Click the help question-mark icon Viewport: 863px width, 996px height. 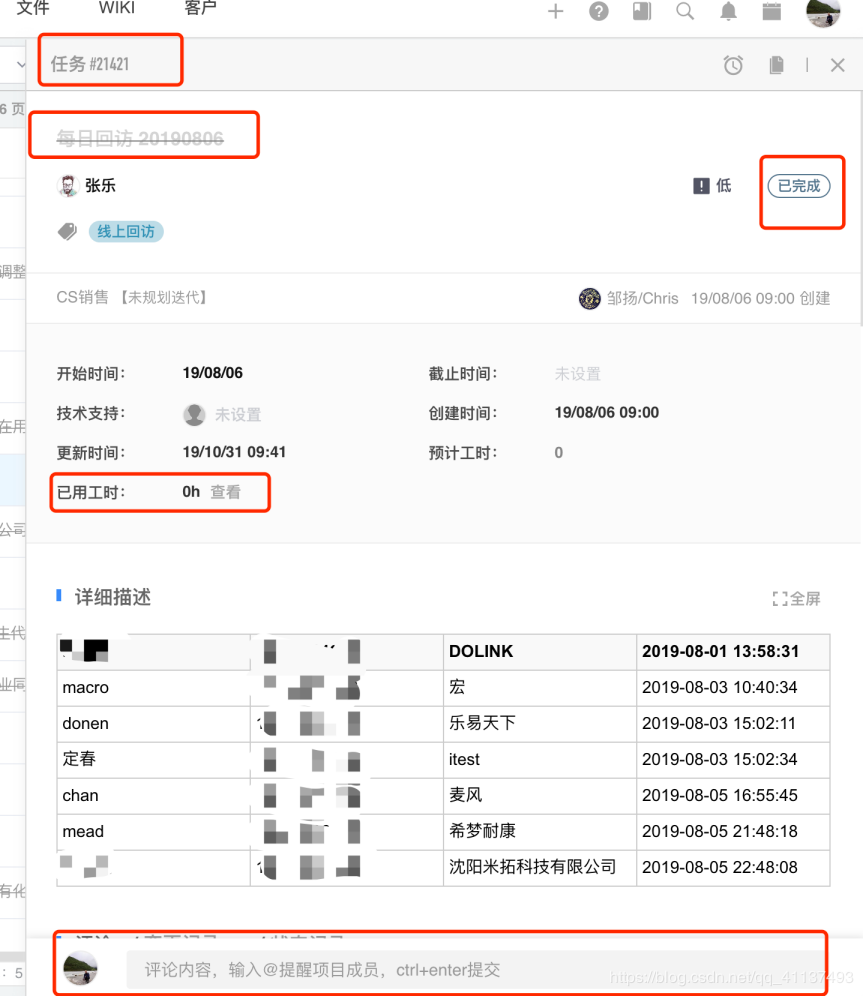point(598,13)
